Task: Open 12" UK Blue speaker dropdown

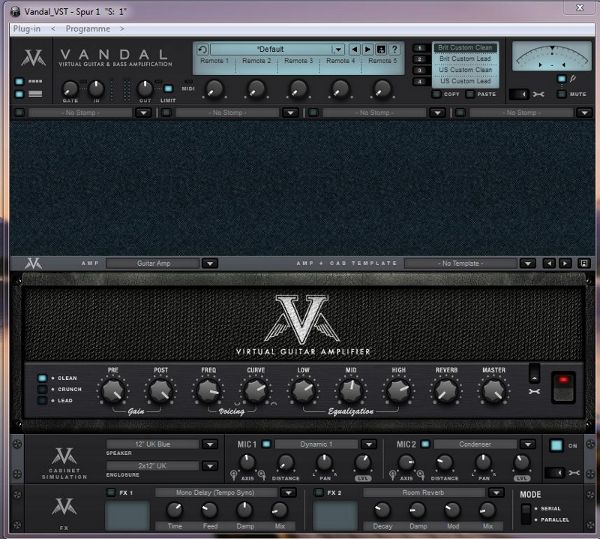Action: [x=210, y=444]
